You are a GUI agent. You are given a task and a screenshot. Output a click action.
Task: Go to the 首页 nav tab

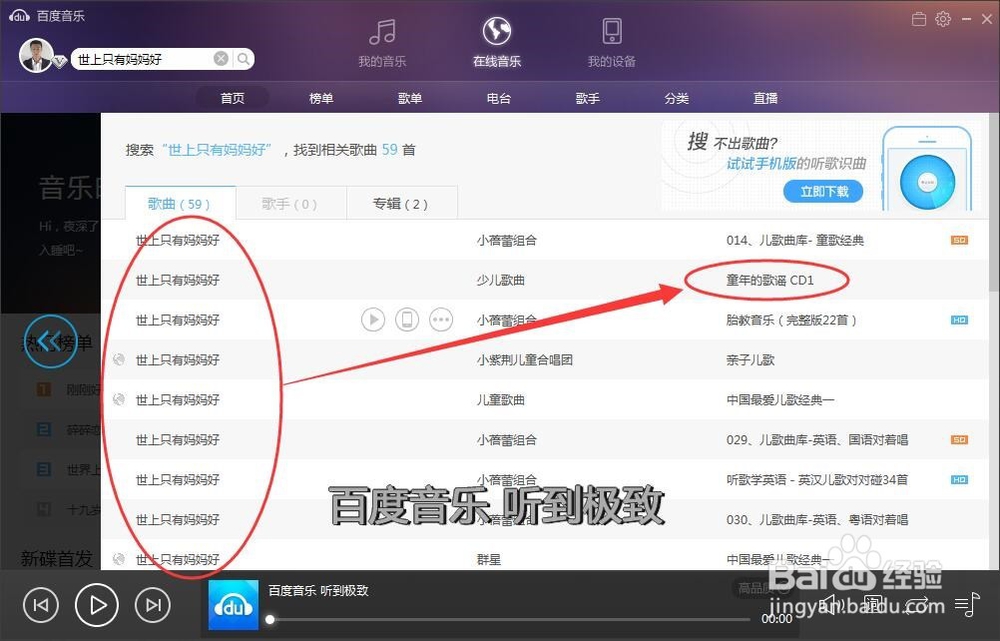click(232, 98)
